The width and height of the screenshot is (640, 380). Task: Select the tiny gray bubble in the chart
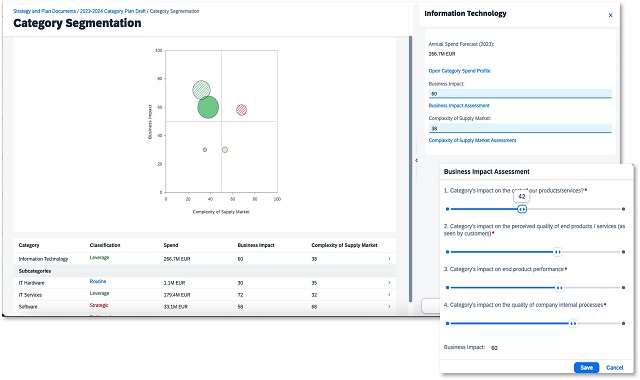(205, 150)
